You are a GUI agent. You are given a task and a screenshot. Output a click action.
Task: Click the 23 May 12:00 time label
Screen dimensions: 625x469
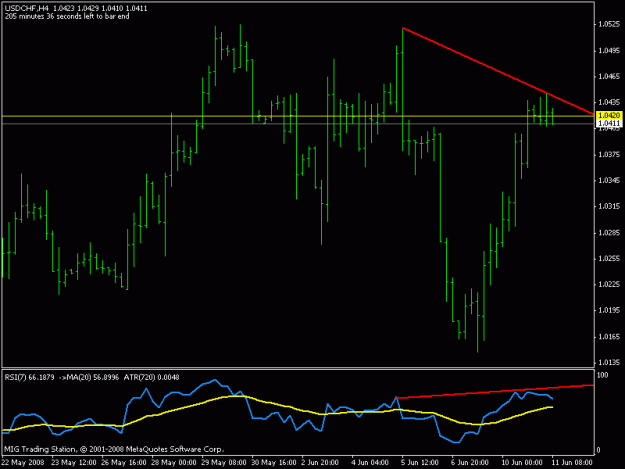[x=74, y=462]
